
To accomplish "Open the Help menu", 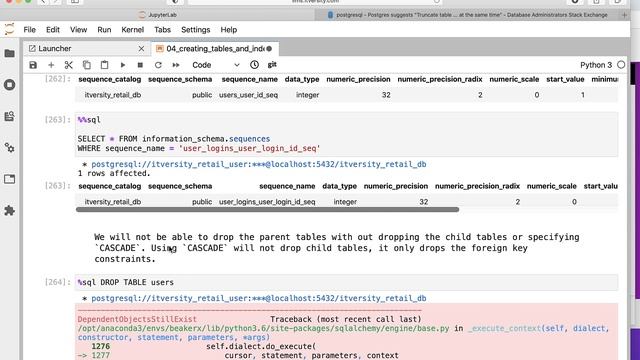I will point(229,30).
